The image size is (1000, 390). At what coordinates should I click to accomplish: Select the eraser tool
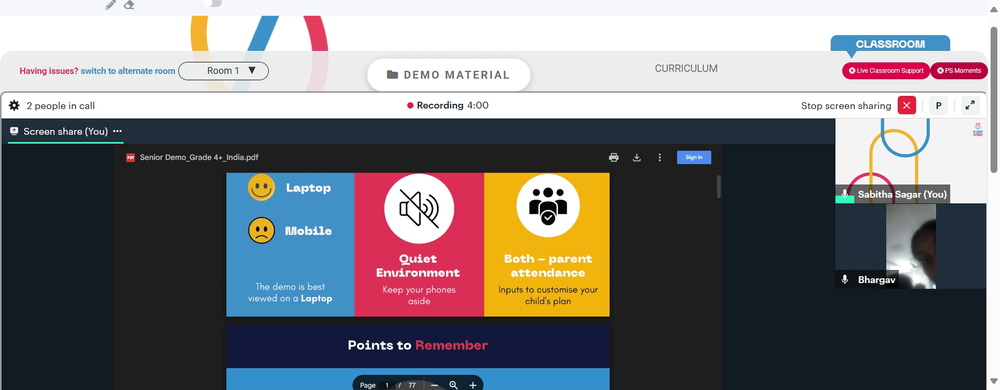[x=129, y=4]
